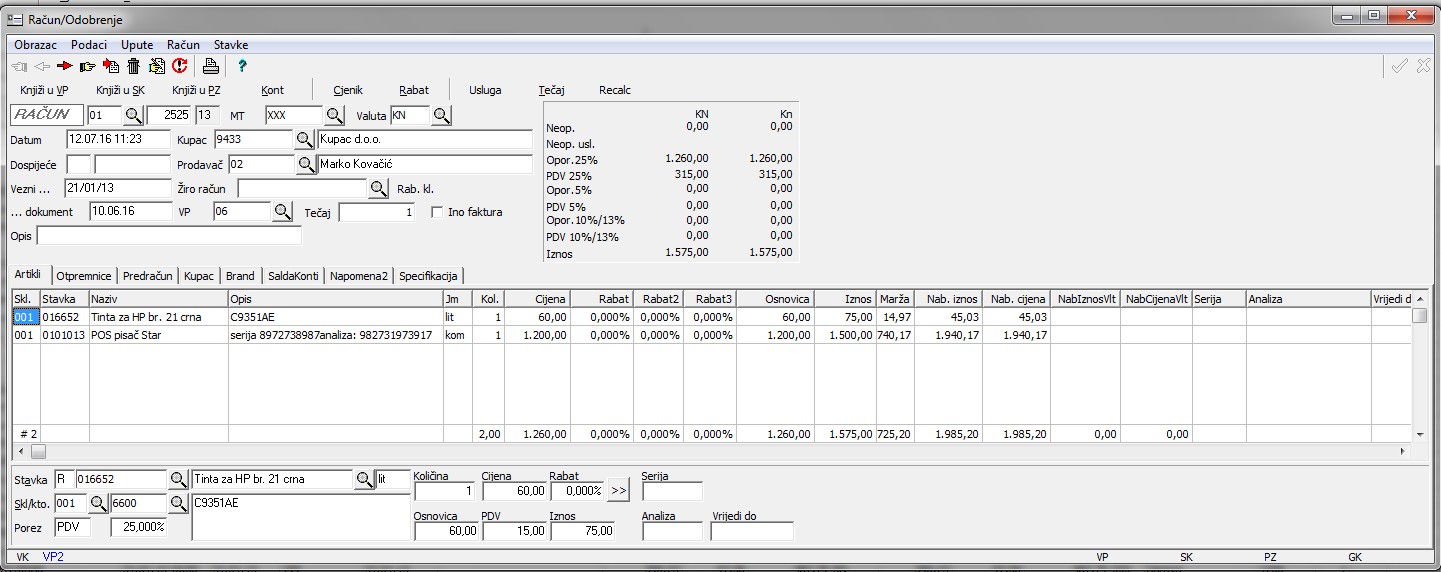Click the >> button next to Rabat field
This screenshot has width=1441, height=572.
pyautogui.click(x=619, y=491)
